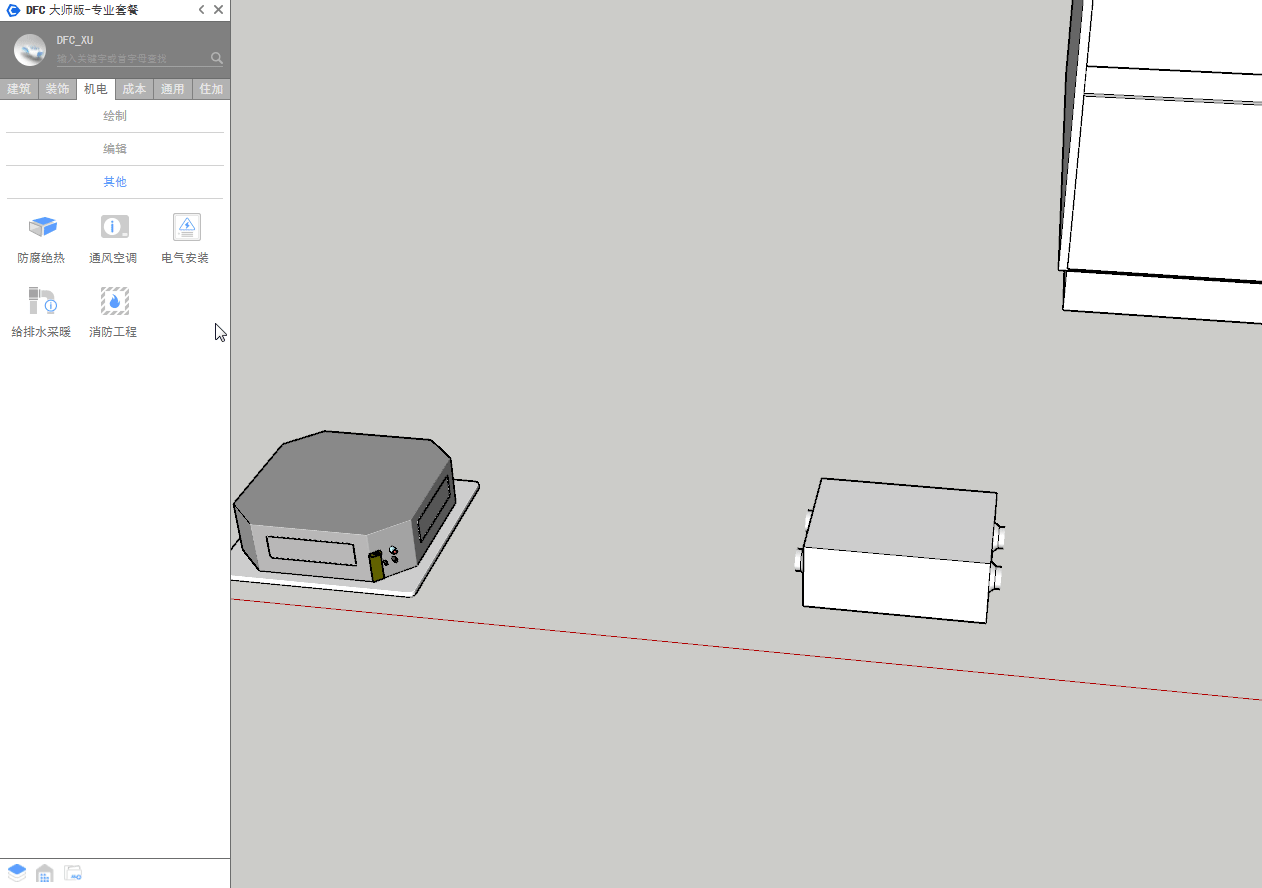Image resolution: width=1262 pixels, height=888 pixels.
Task: Select the 消防工程 fire protection icon
Action: [114, 302]
